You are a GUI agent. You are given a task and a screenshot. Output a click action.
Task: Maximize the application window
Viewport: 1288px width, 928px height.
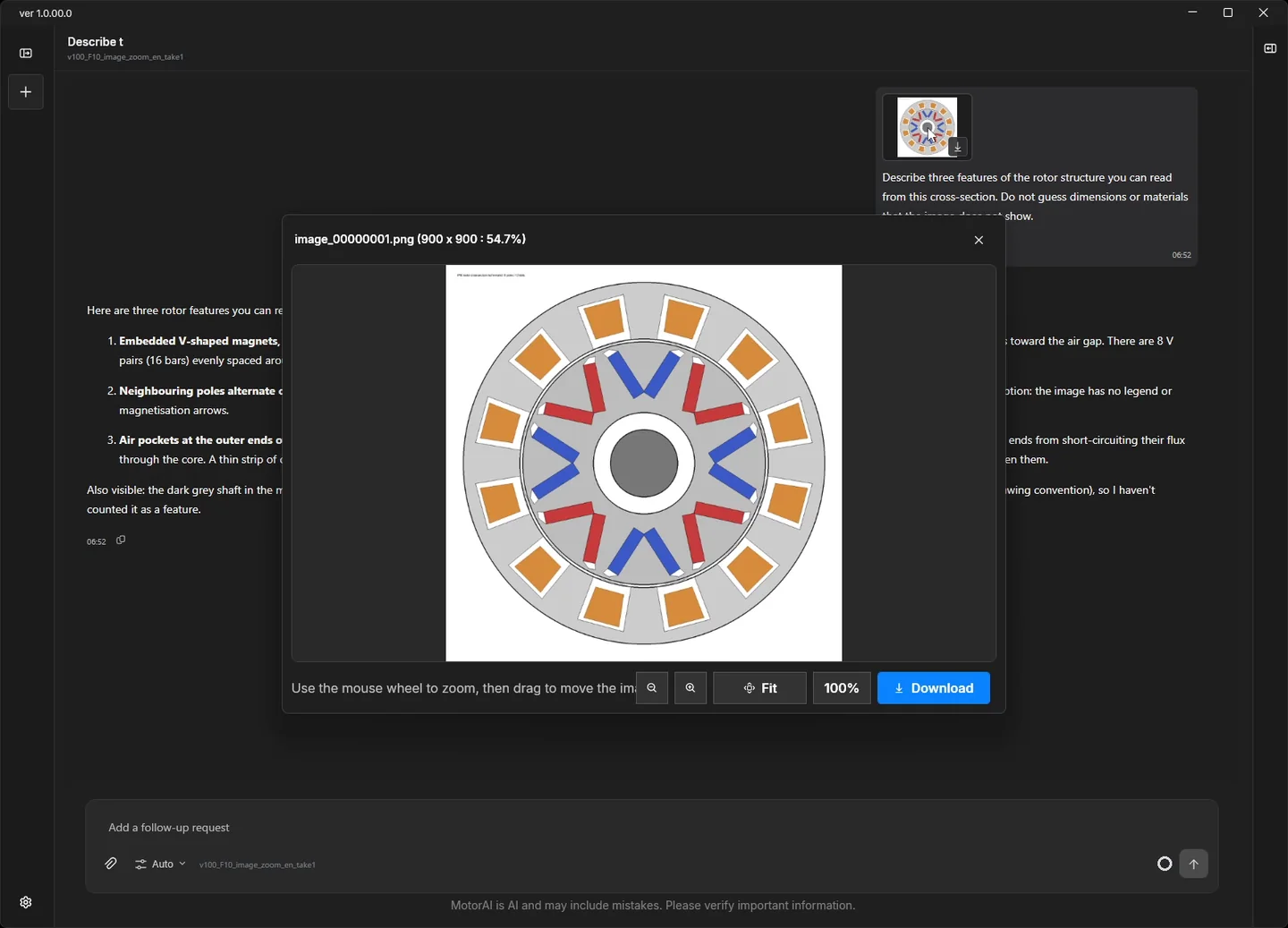(1228, 13)
